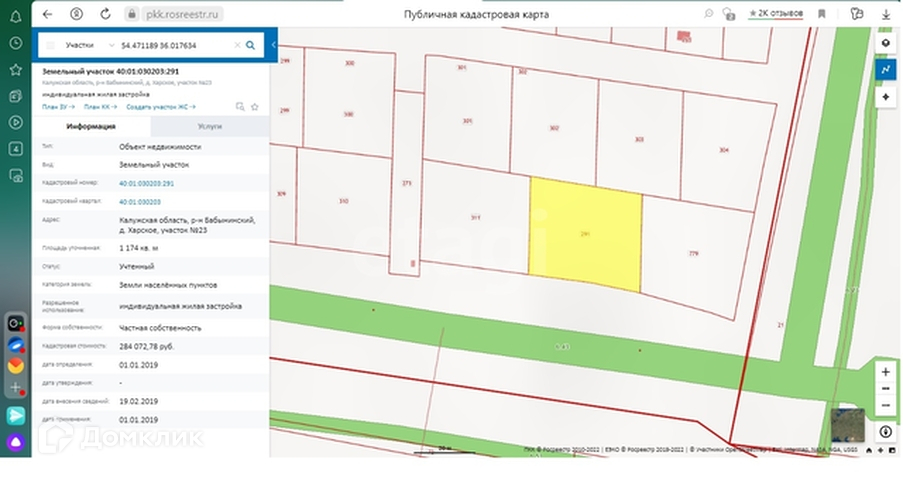The image size is (903, 480).
Task: Zoom map to found parcel icon
Action: 240,107
